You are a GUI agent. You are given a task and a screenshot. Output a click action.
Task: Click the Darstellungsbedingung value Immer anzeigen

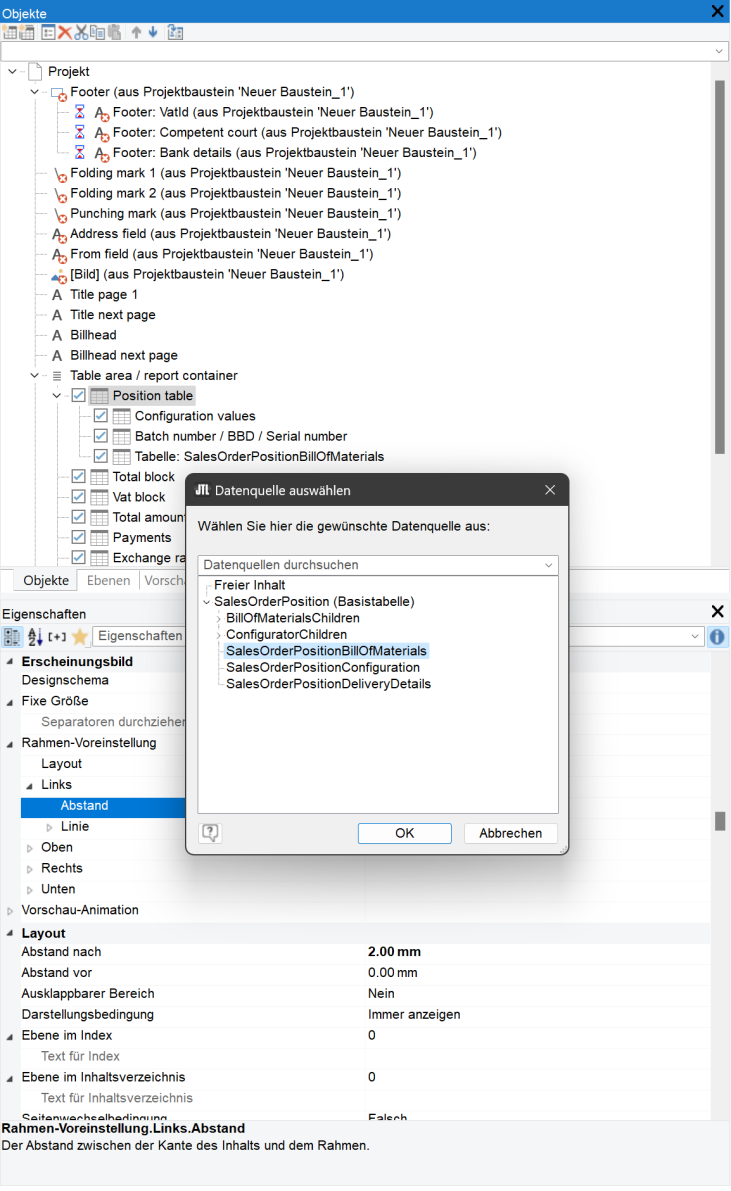(x=414, y=1016)
